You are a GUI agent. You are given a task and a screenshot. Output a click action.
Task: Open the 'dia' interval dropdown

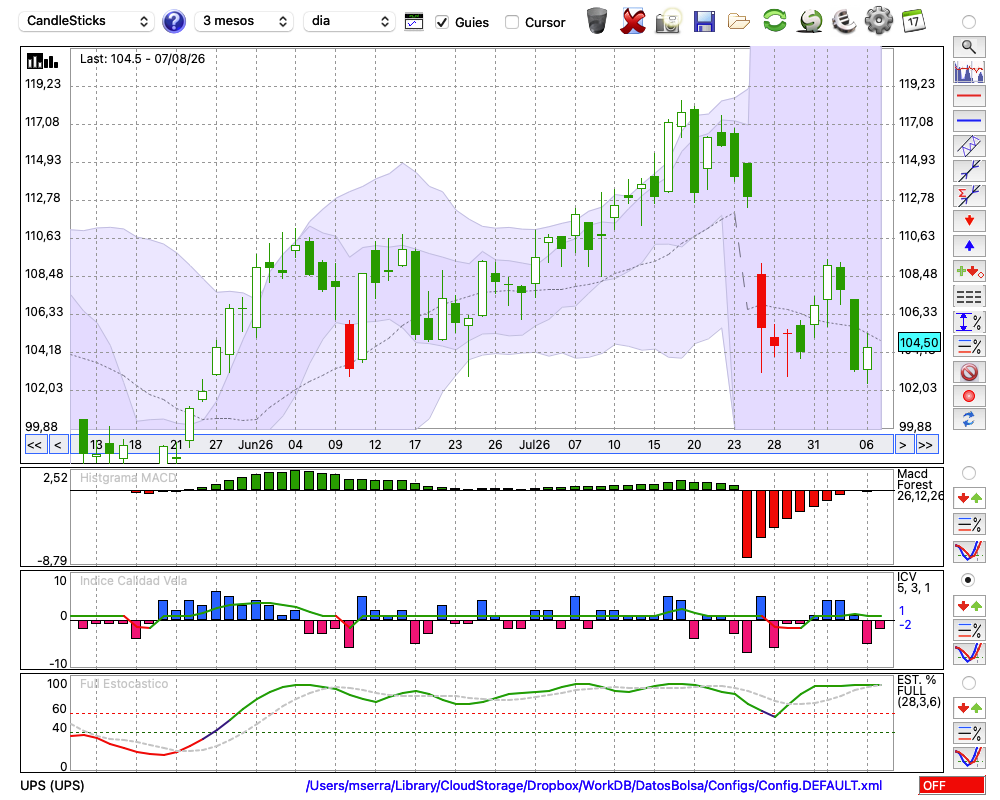pyautogui.click(x=349, y=21)
